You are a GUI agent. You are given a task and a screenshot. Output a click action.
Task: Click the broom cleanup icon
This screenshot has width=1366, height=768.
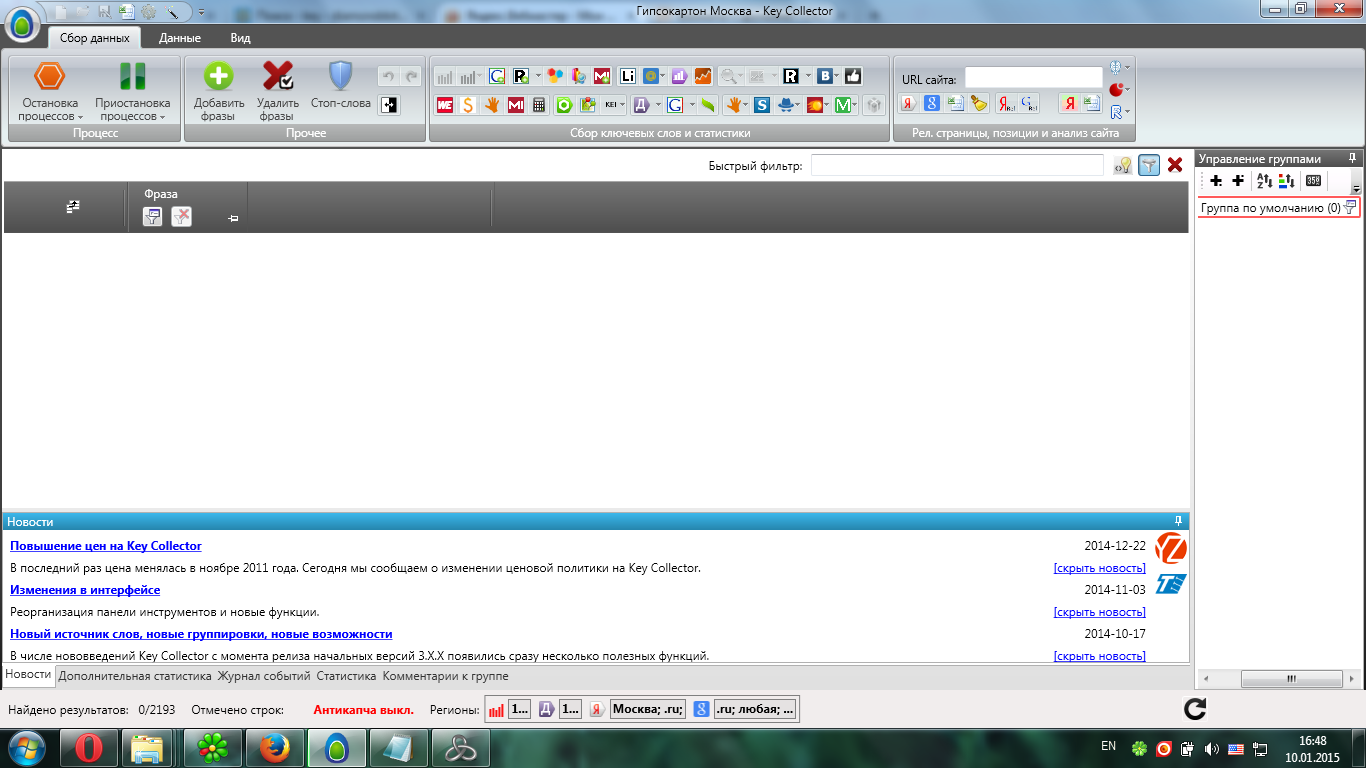979,103
